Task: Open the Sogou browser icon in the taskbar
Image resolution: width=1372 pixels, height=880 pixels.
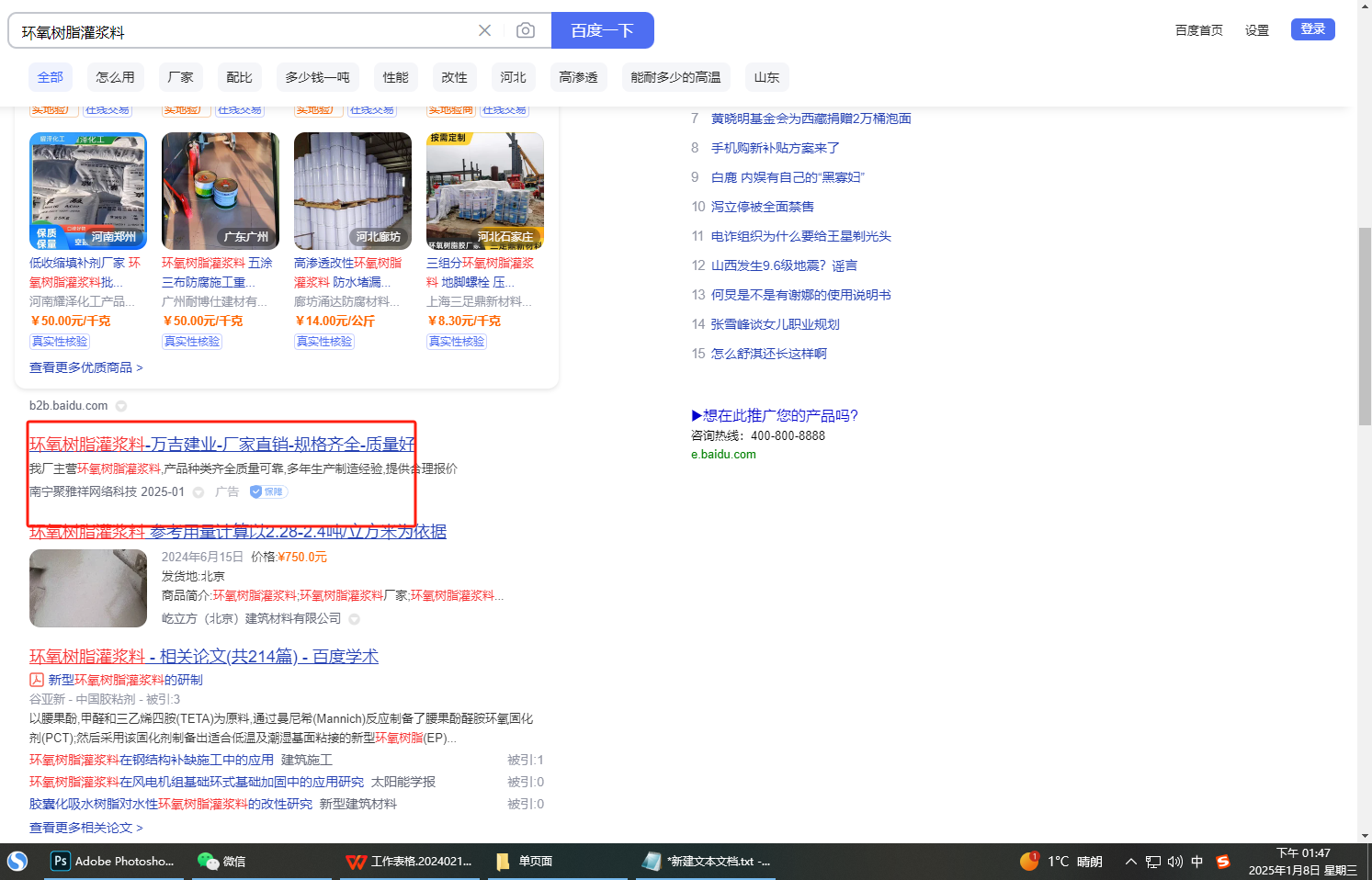Action: [17, 862]
